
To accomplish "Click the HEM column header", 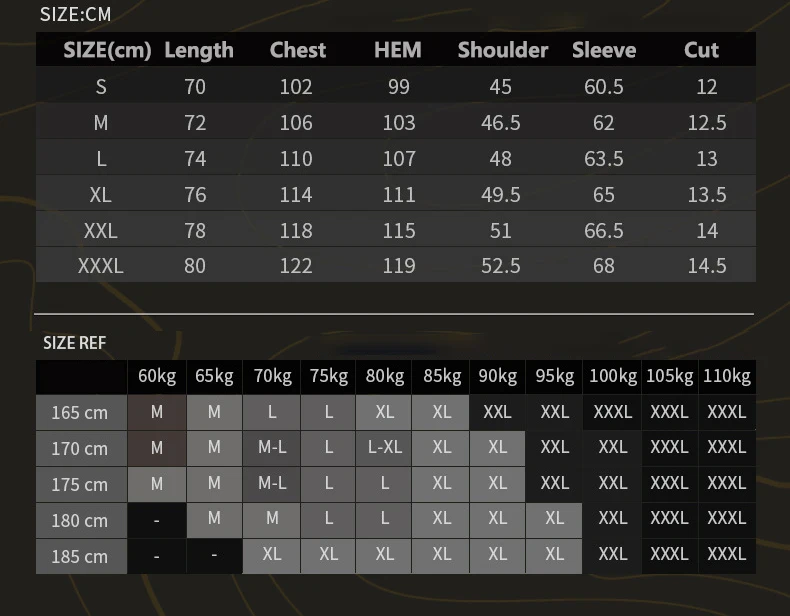I will tap(398, 50).
